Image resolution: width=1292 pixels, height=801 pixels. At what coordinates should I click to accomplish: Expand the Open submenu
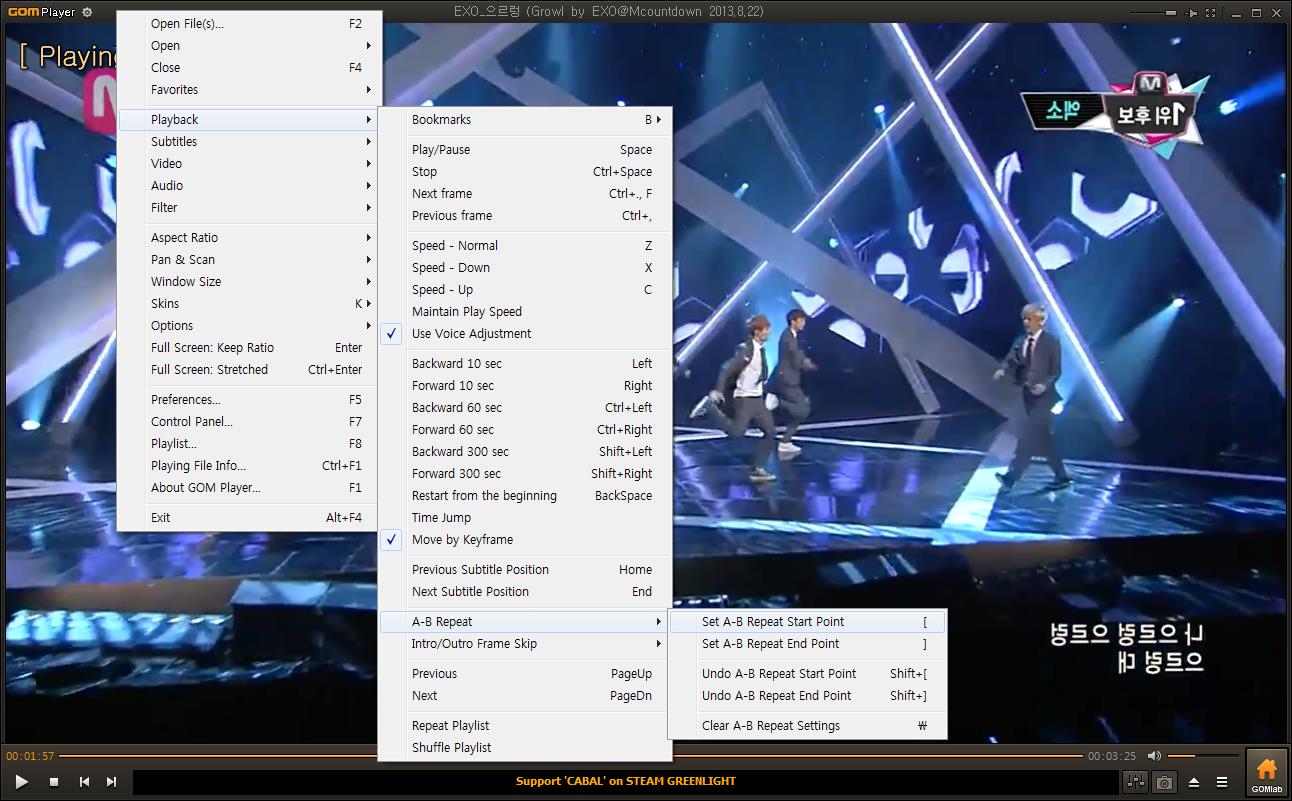(249, 46)
